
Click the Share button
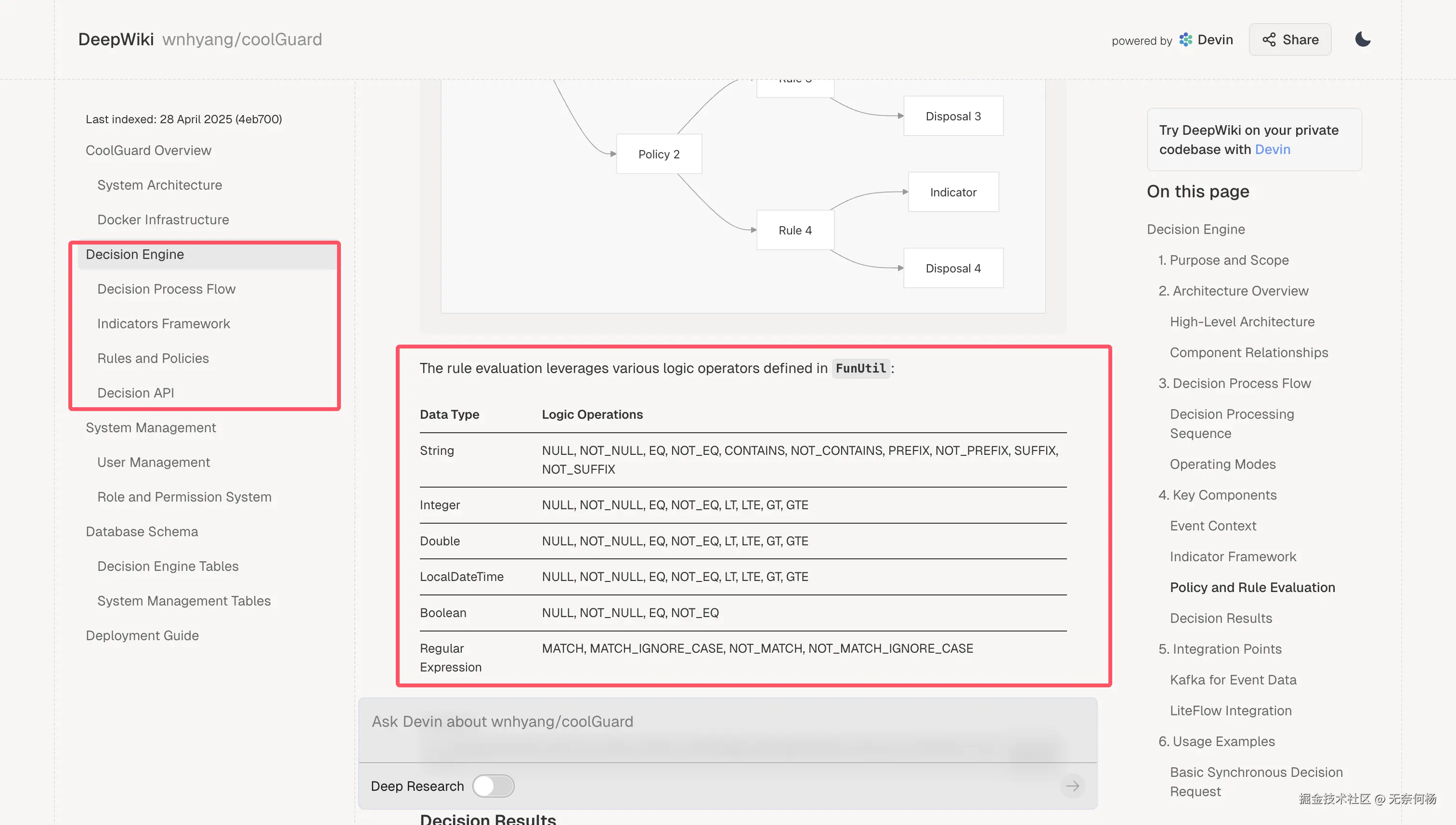pos(1290,39)
